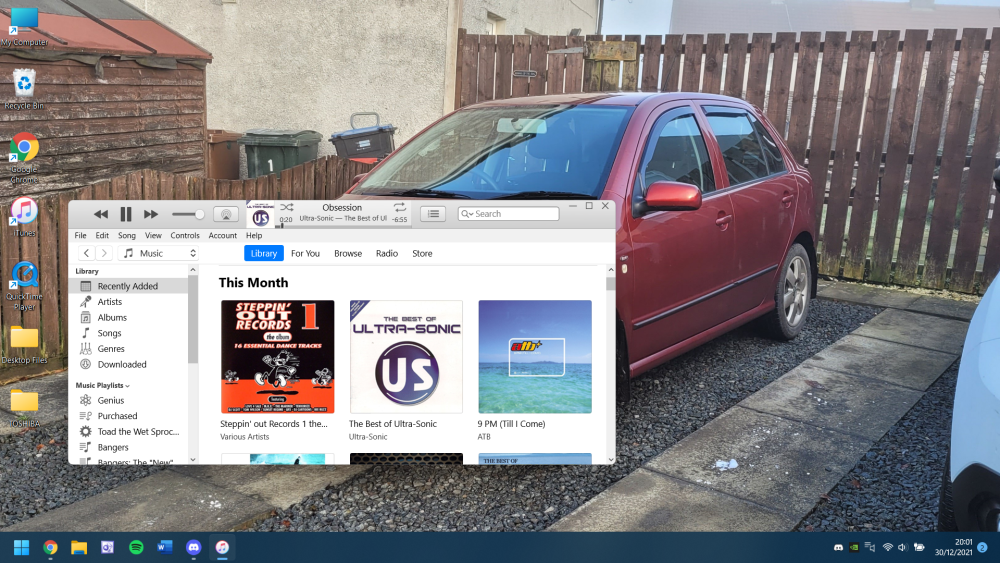Open the File menu
The image size is (1000, 563).
tap(80, 235)
